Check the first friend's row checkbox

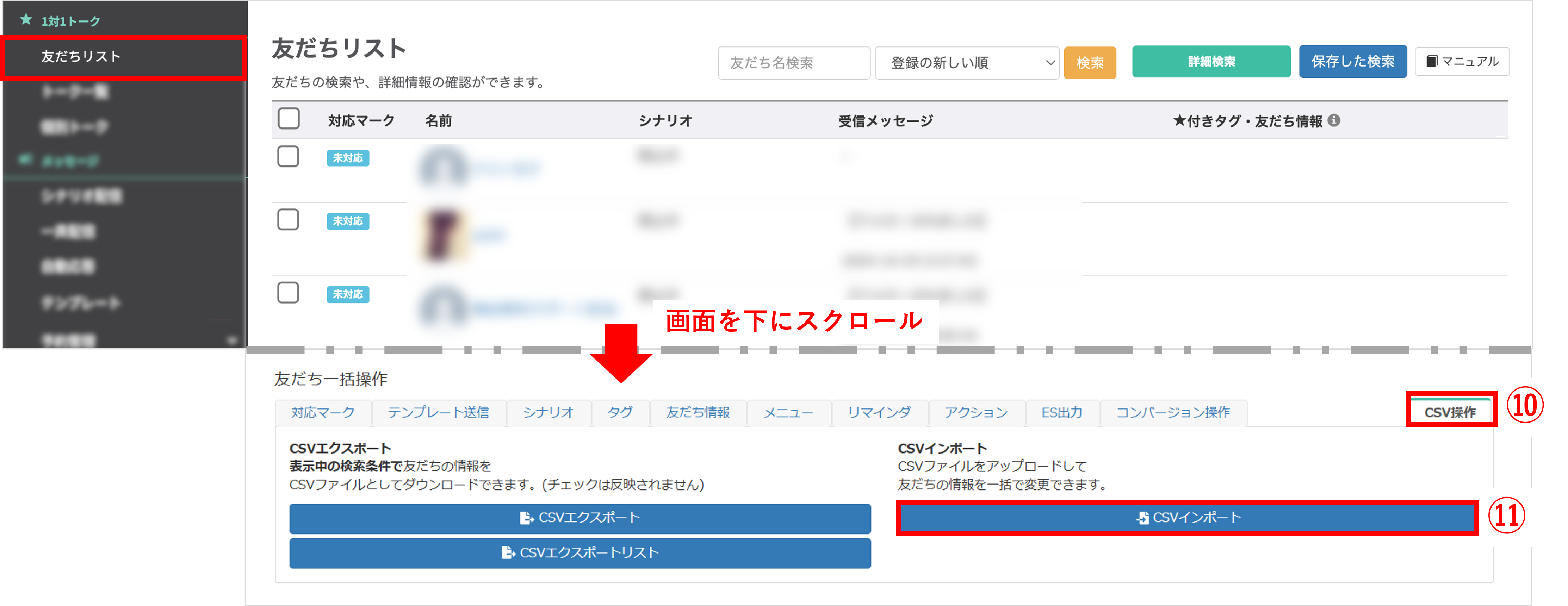click(289, 156)
